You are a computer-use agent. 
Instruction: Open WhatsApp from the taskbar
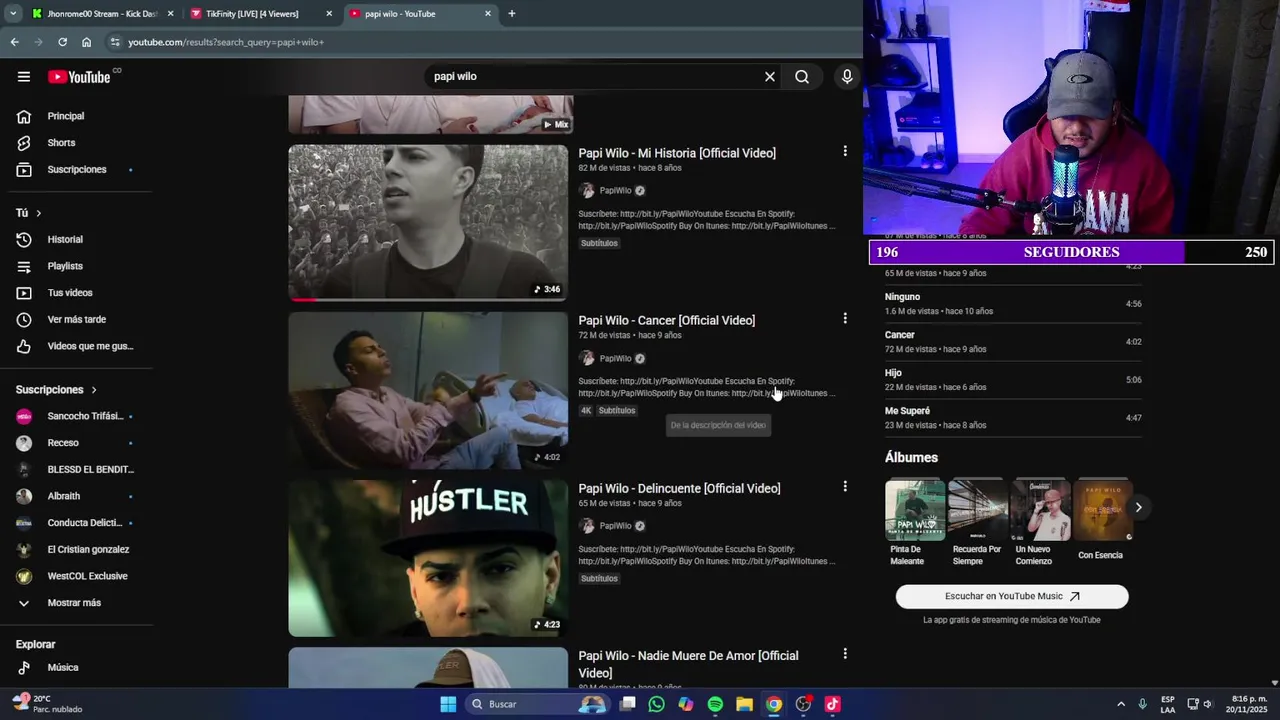click(656, 704)
